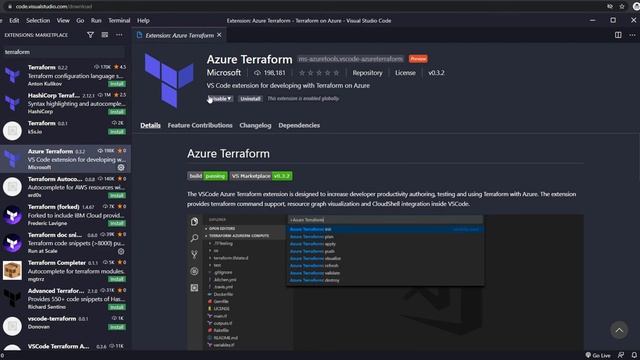Click the scroll-to-top arrow button
Screen dimensions: 640x360
point(619,330)
